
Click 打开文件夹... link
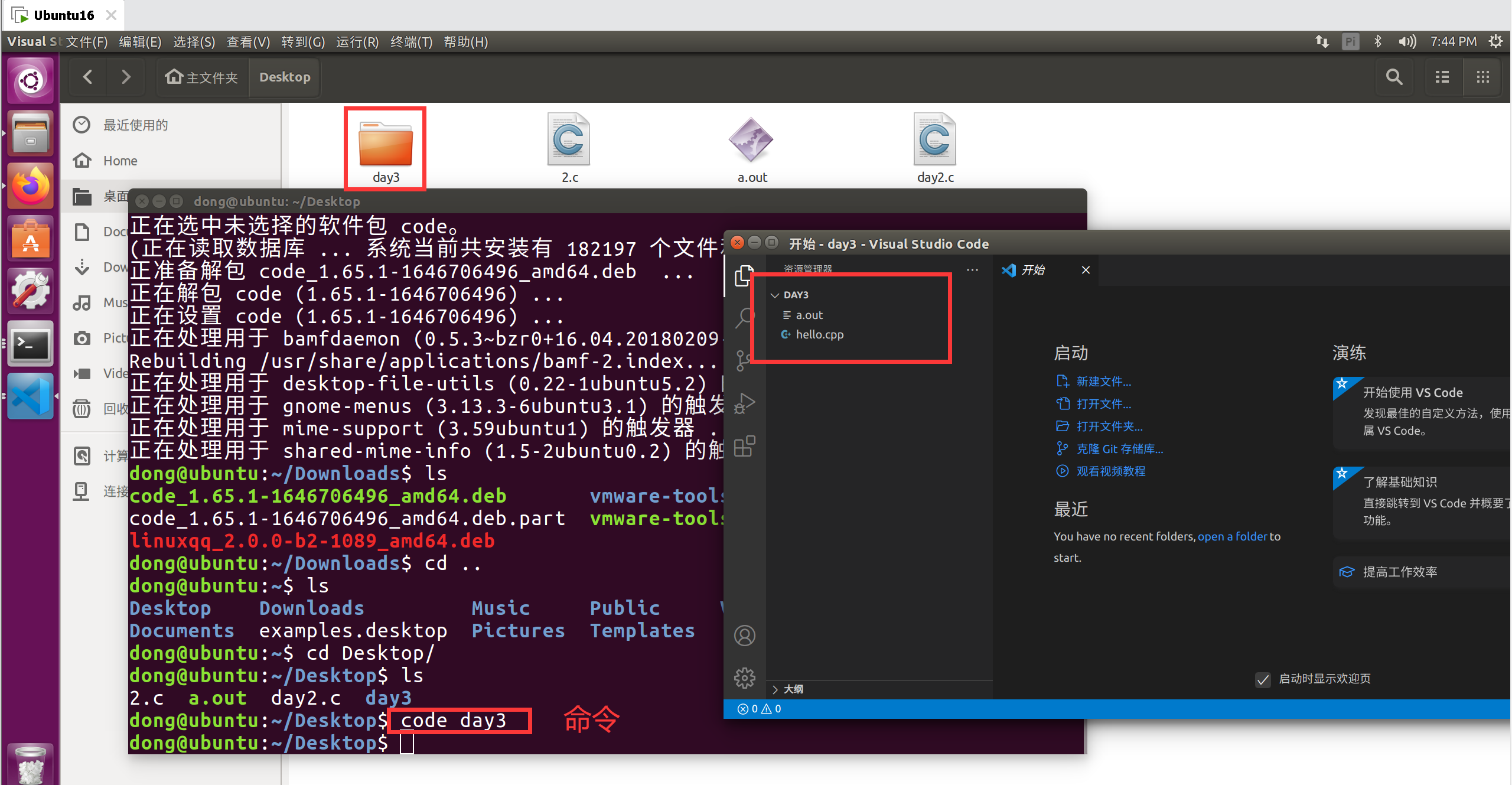pyautogui.click(x=1109, y=426)
